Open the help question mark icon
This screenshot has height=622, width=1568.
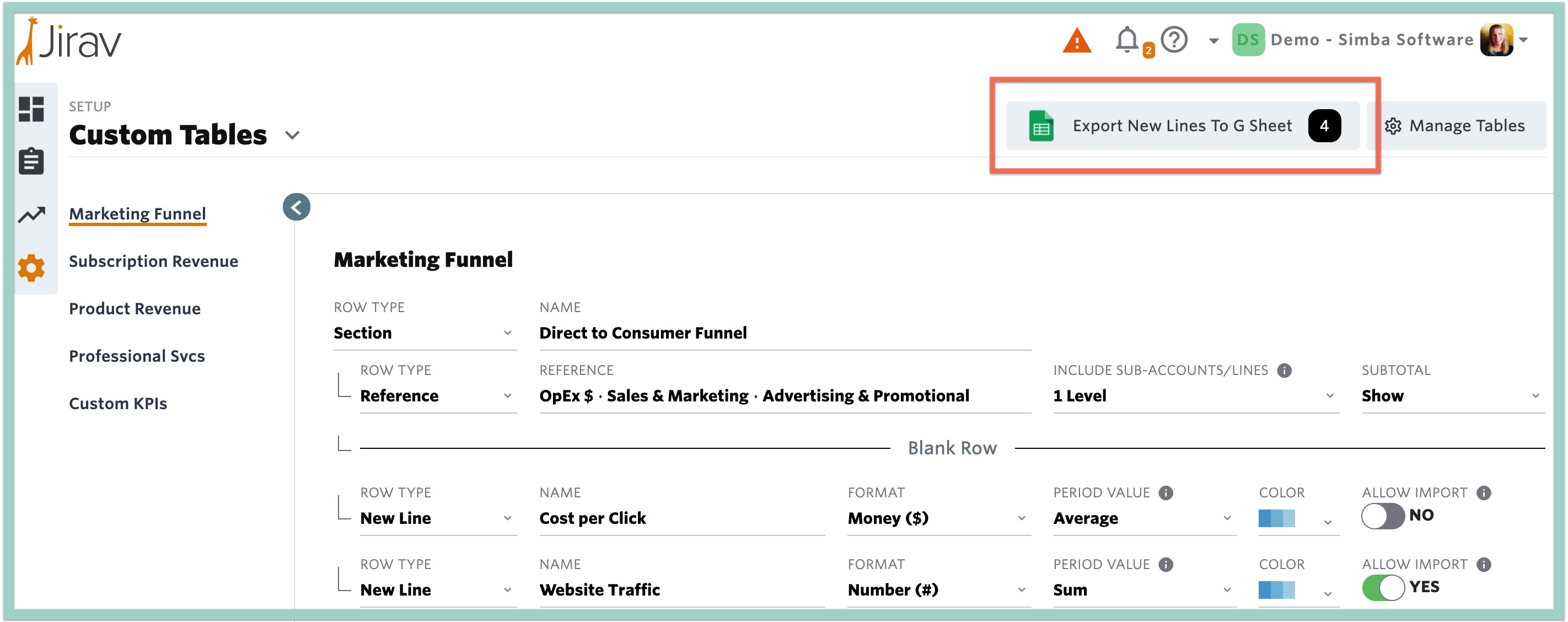tap(1174, 40)
